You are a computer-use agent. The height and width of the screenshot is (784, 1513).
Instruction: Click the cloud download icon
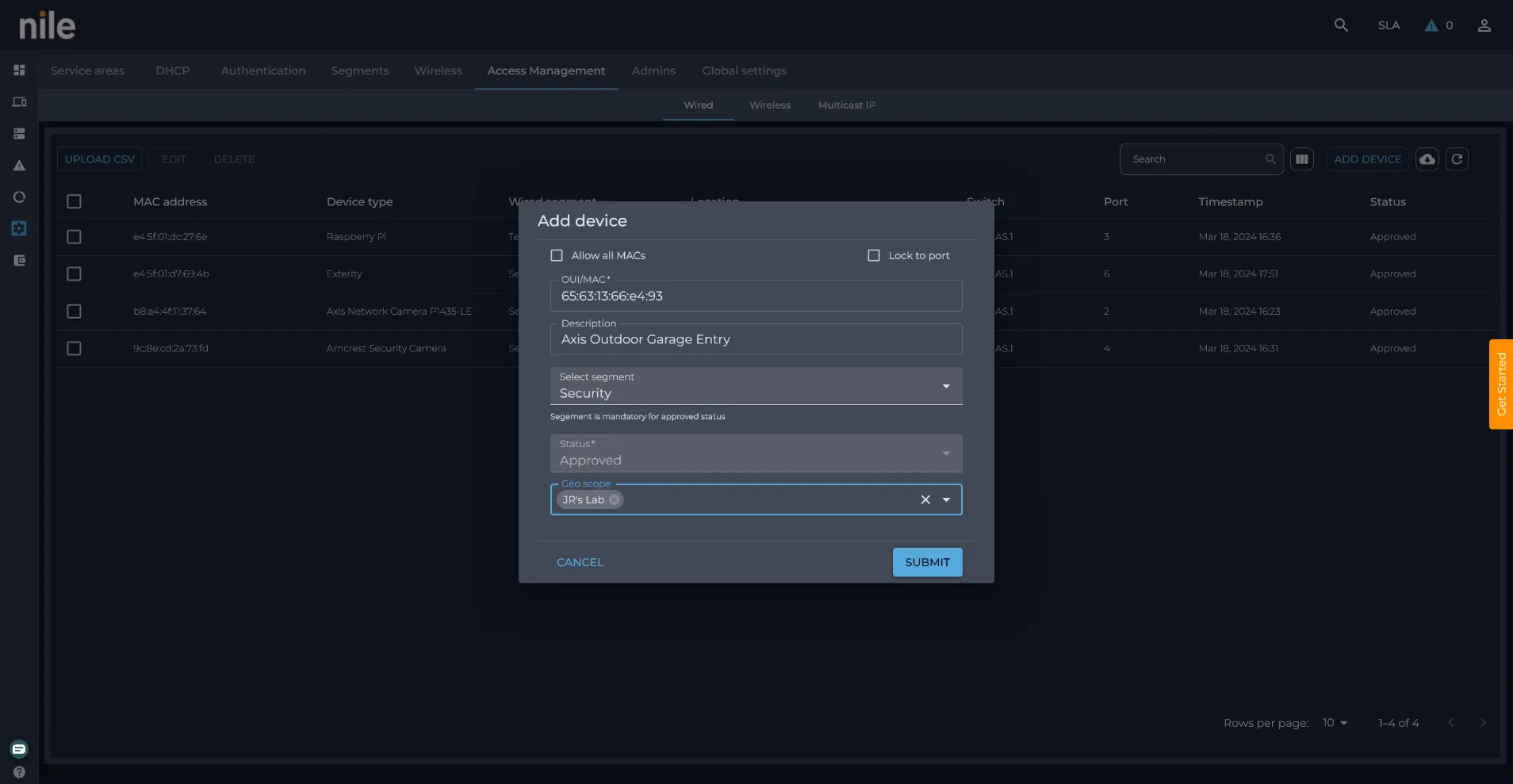(x=1427, y=159)
